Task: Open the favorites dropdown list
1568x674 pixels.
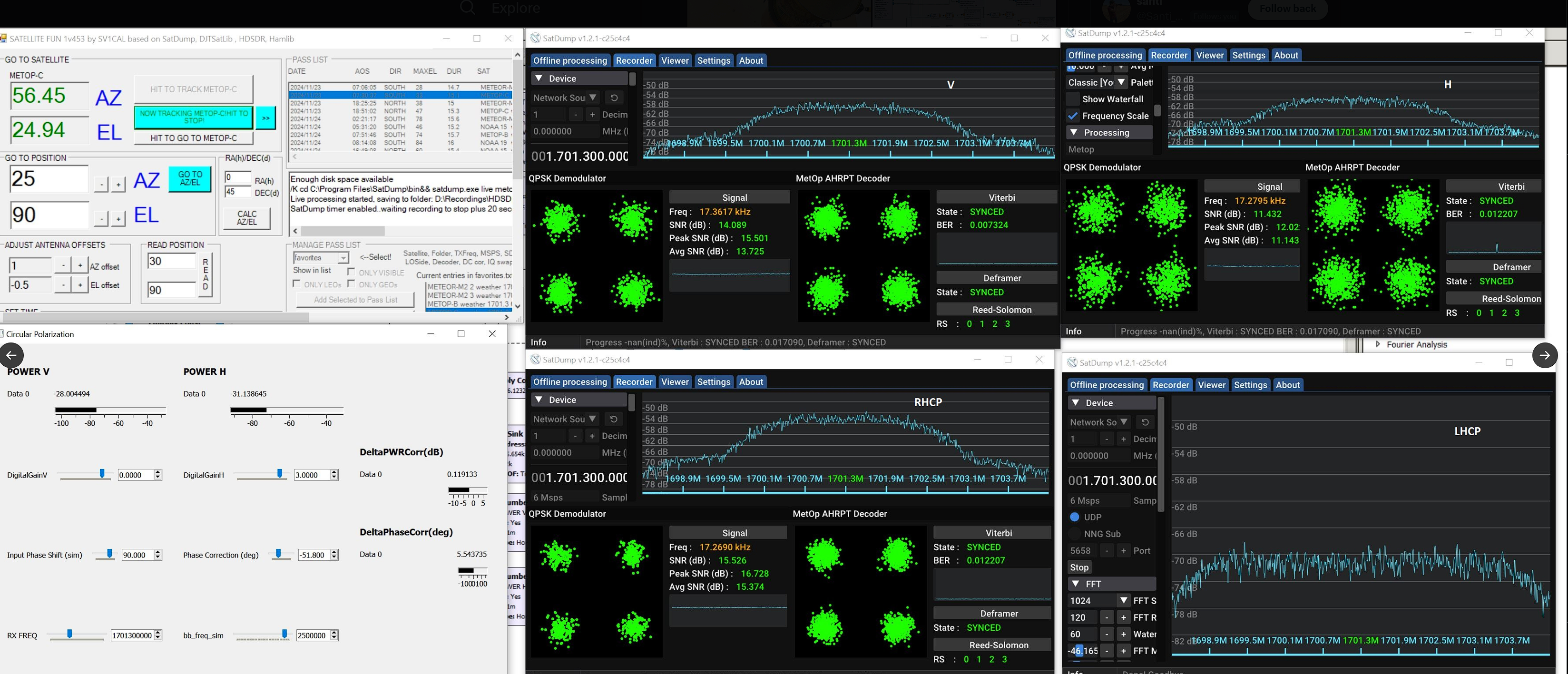Action: [343, 258]
